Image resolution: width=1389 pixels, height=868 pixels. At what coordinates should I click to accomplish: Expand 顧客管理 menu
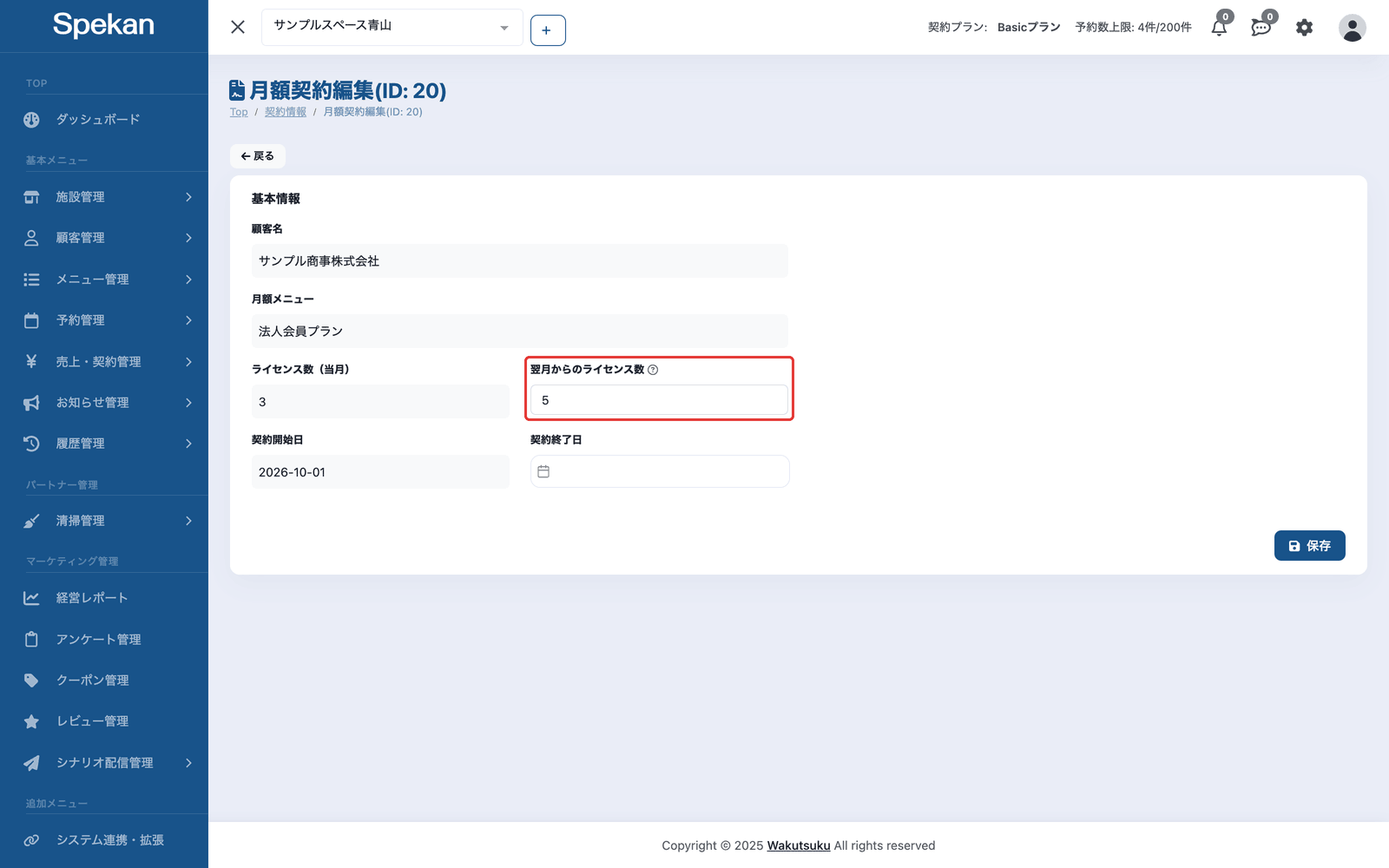(104, 238)
